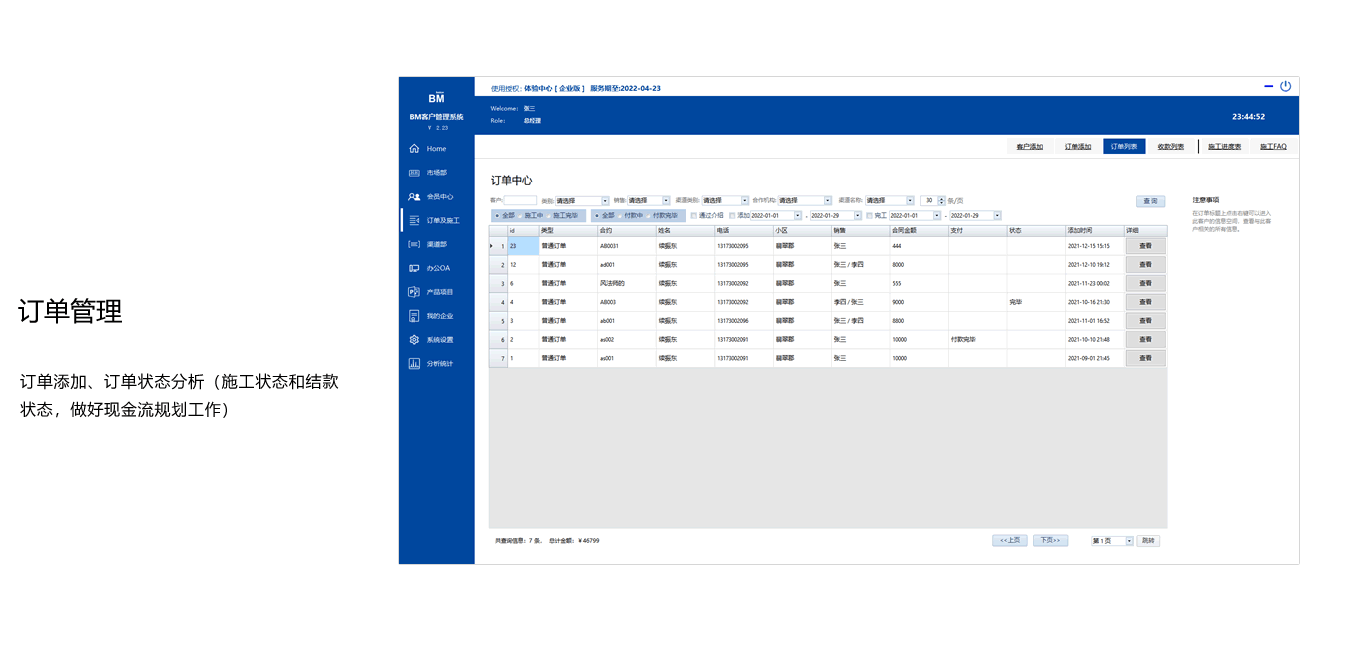
Task: Adjust the 30 per-page stepper arrows
Action: point(941,200)
